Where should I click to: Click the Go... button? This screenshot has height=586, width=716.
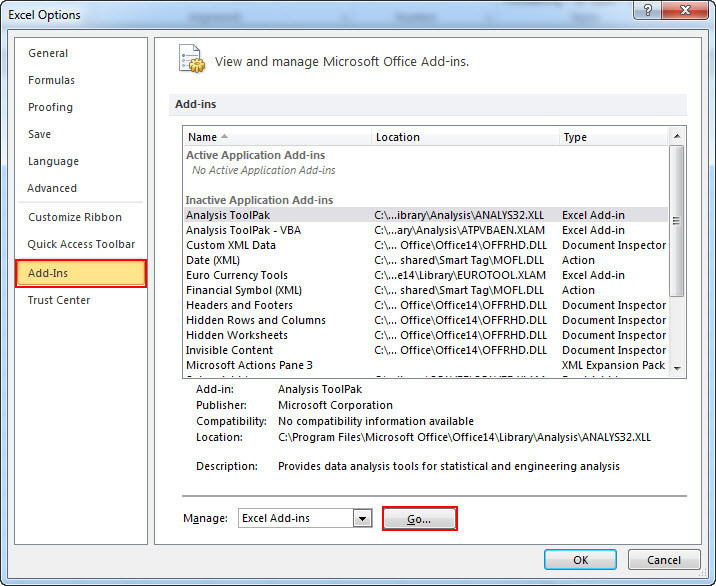tap(419, 519)
